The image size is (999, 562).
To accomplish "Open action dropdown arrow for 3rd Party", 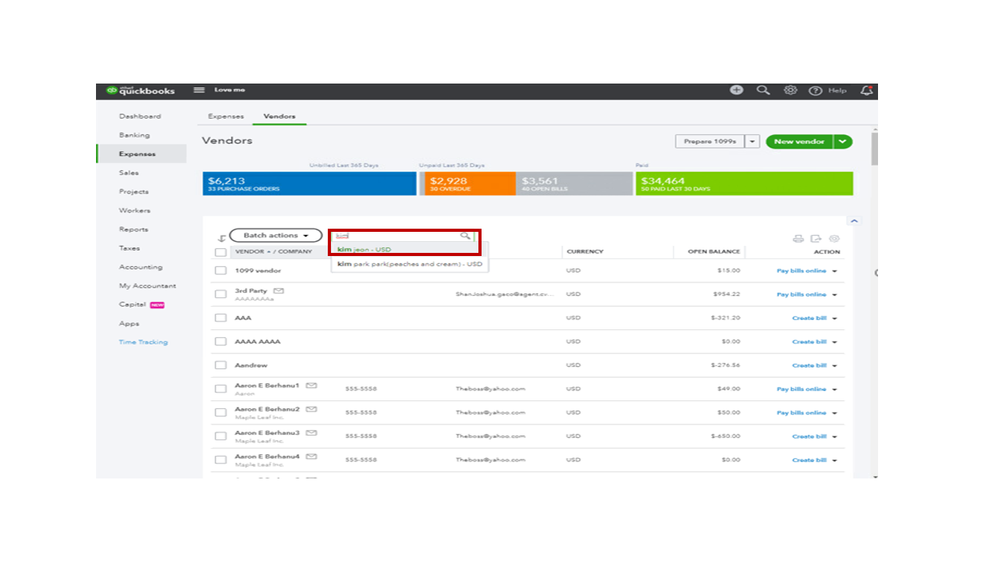I will pos(835,295).
